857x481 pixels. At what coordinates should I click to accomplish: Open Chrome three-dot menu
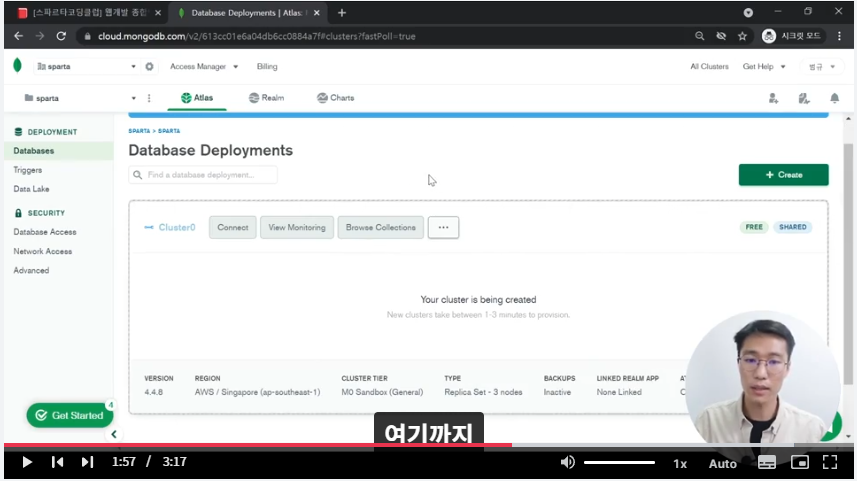[x=840, y=36]
